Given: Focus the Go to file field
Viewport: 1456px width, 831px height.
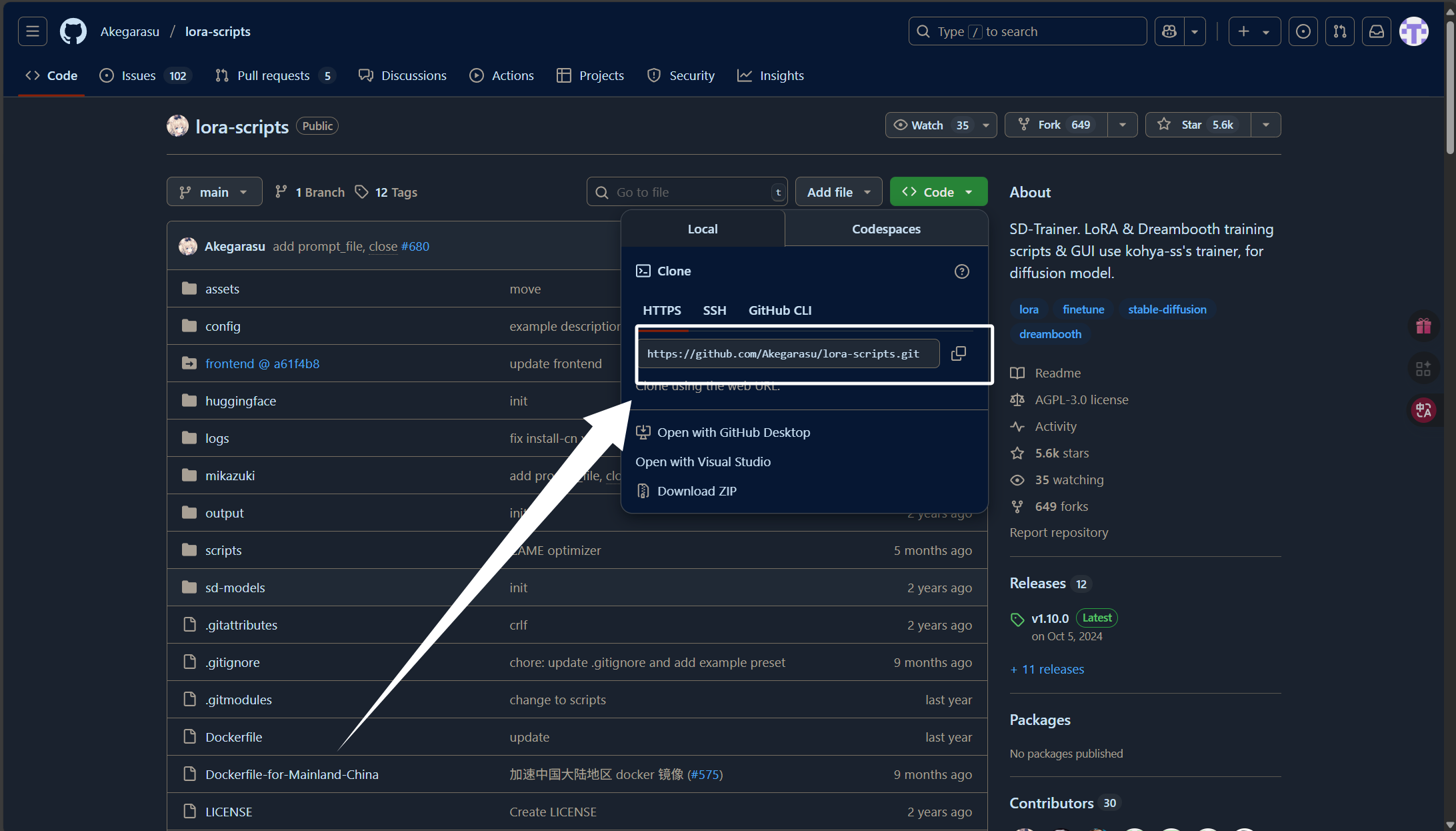Looking at the screenshot, I should point(687,192).
